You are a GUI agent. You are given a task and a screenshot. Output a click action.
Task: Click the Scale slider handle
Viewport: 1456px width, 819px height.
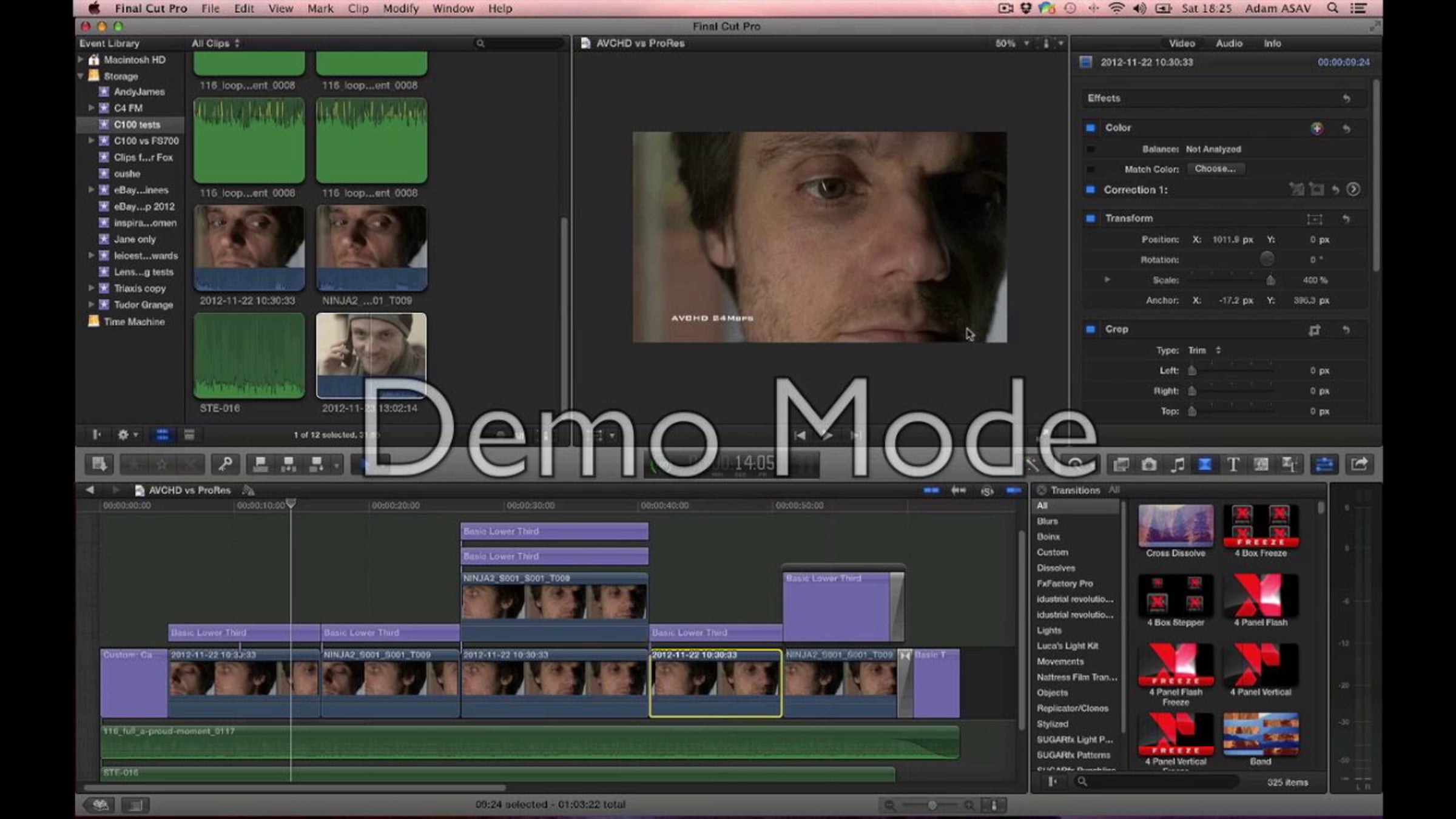1270,280
